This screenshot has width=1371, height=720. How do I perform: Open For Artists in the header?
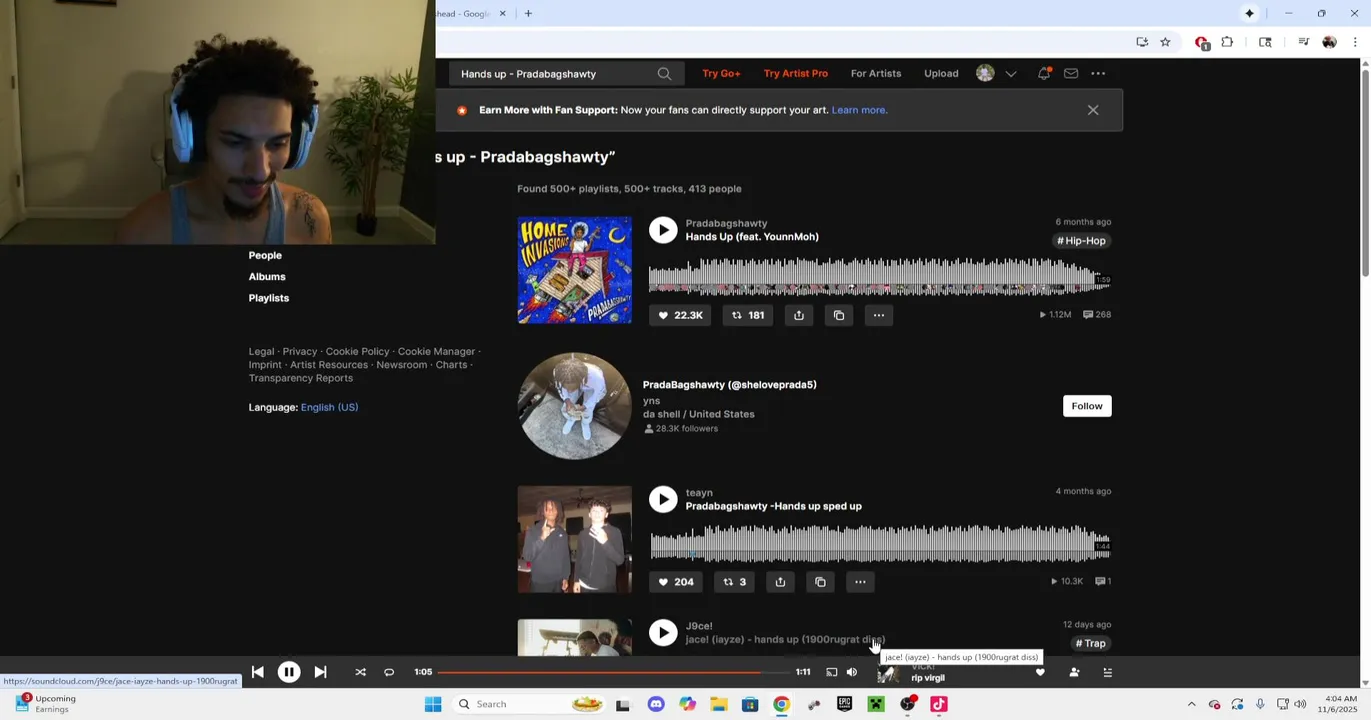tap(876, 73)
